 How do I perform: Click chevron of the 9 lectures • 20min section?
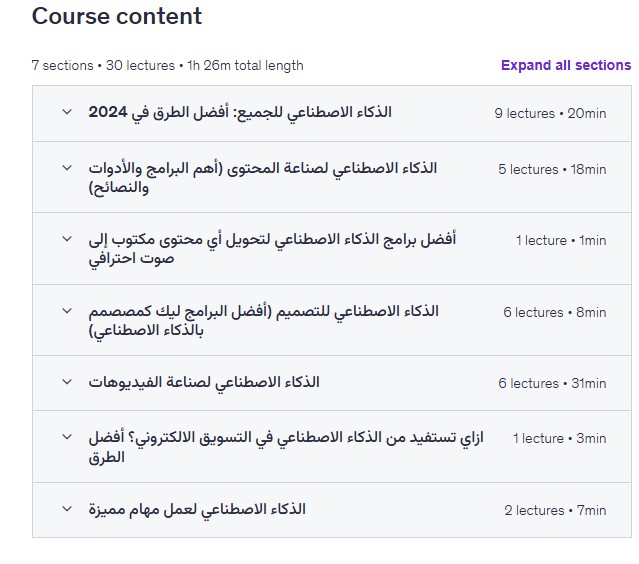pyautogui.click(x=67, y=112)
